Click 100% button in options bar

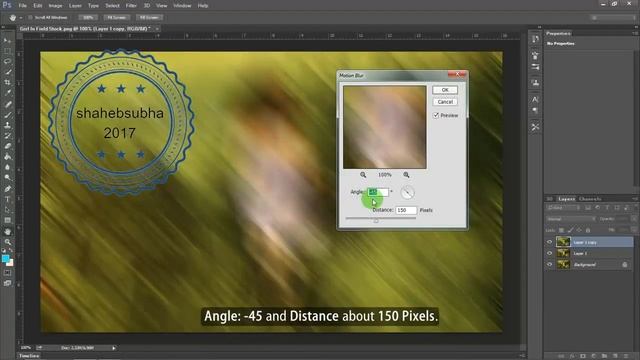click(88, 18)
